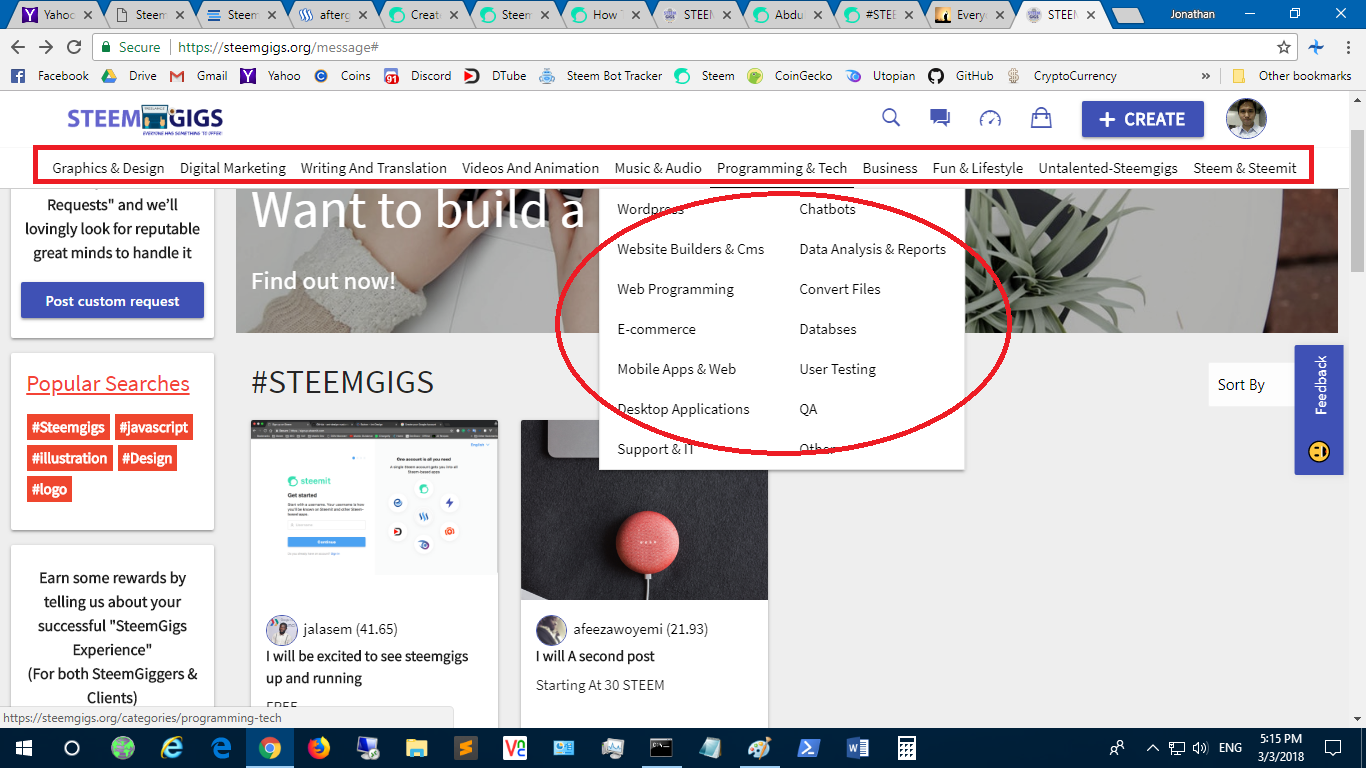Viewport: 1366px width, 768px height.
Task: Open the dashboard gauge icon in header
Action: [990, 118]
